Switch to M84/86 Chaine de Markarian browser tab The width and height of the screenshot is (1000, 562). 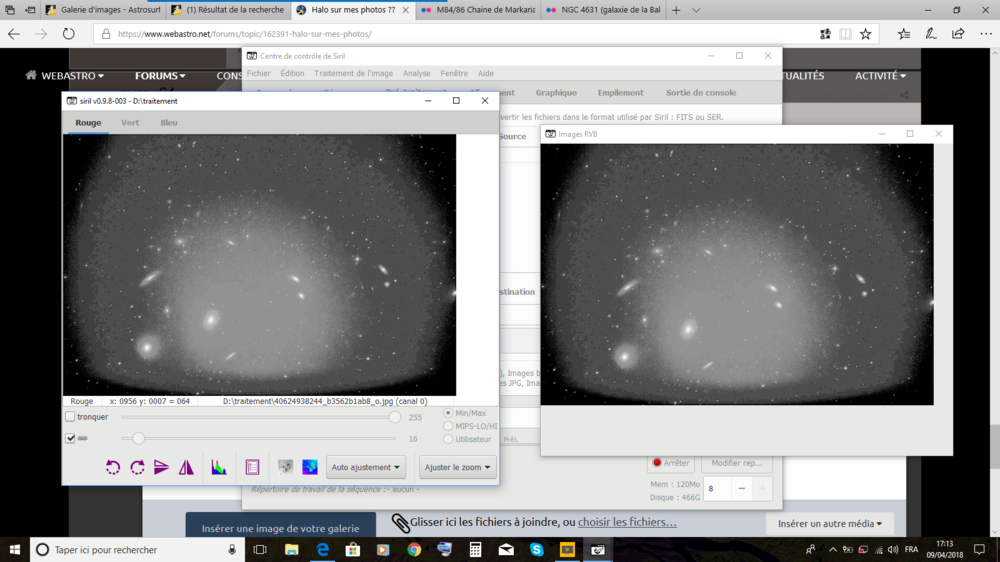coord(479,10)
